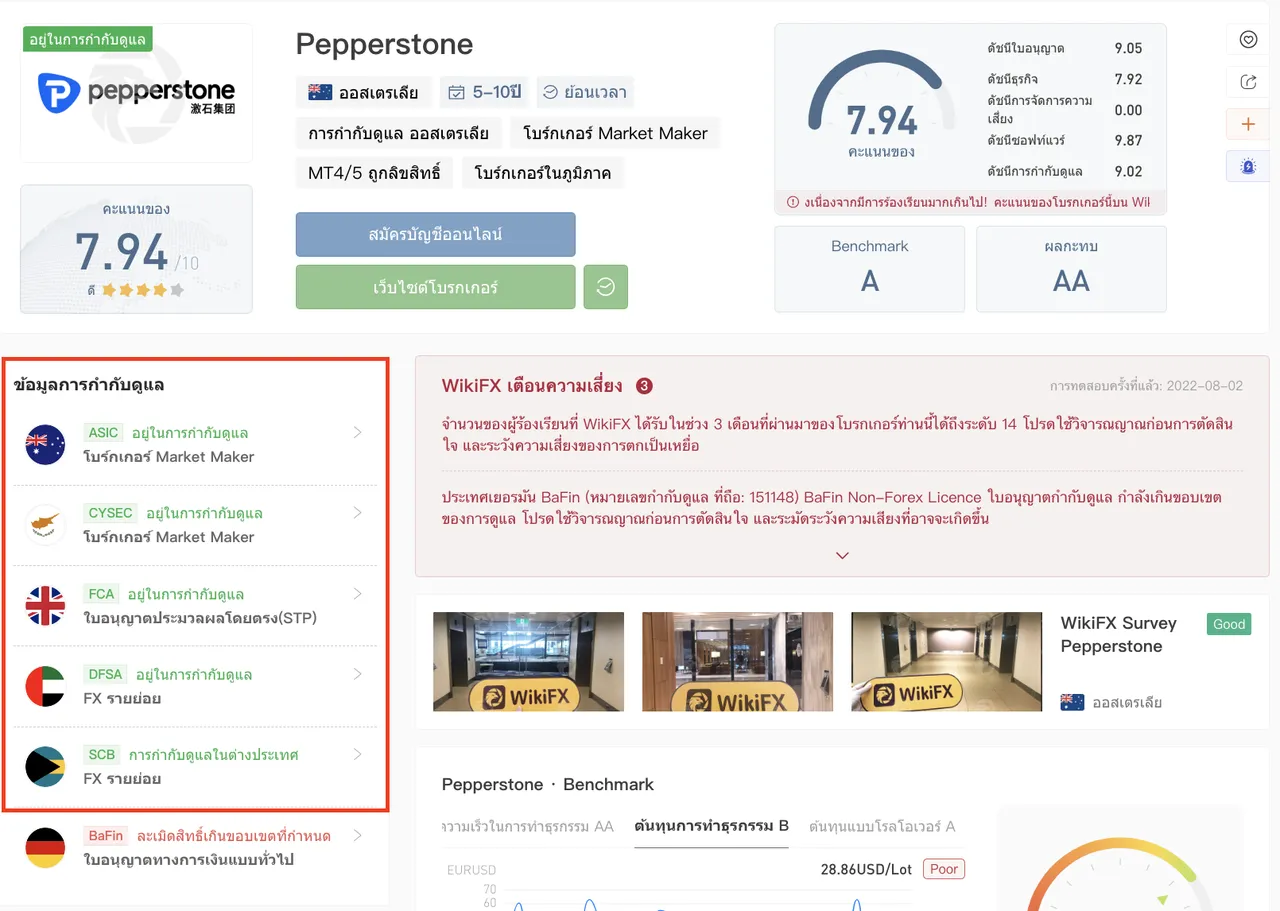This screenshot has height=911, width=1280.
Task: Click the Pepperstone logo
Action: coord(136,93)
